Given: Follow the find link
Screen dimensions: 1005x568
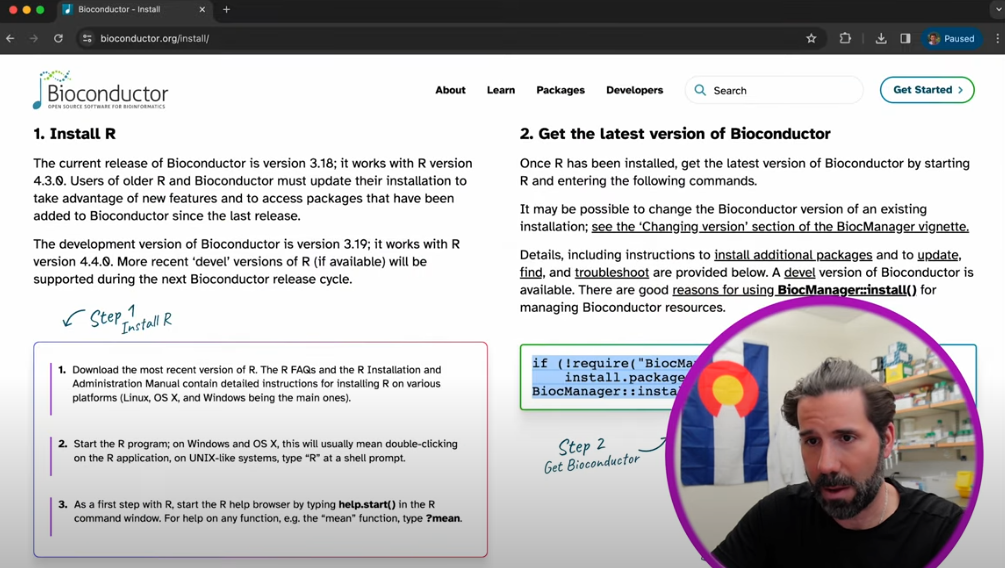Looking at the screenshot, I should [531, 272].
